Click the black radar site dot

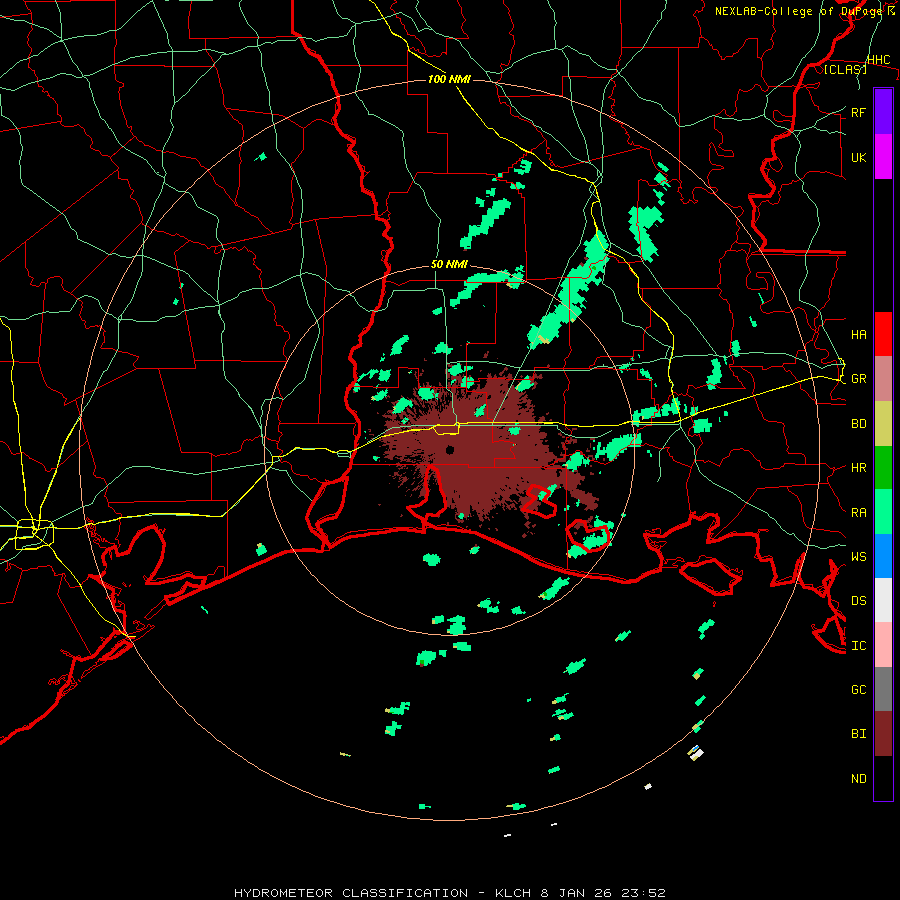[450, 450]
